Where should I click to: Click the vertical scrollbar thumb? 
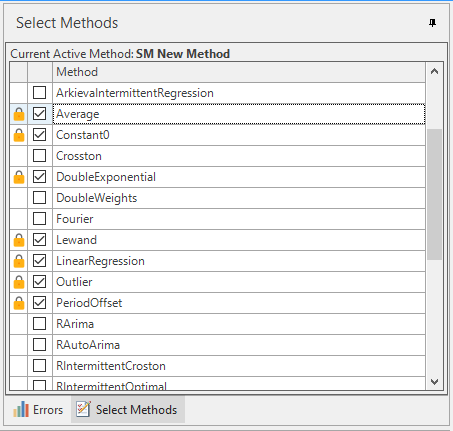(x=434, y=194)
